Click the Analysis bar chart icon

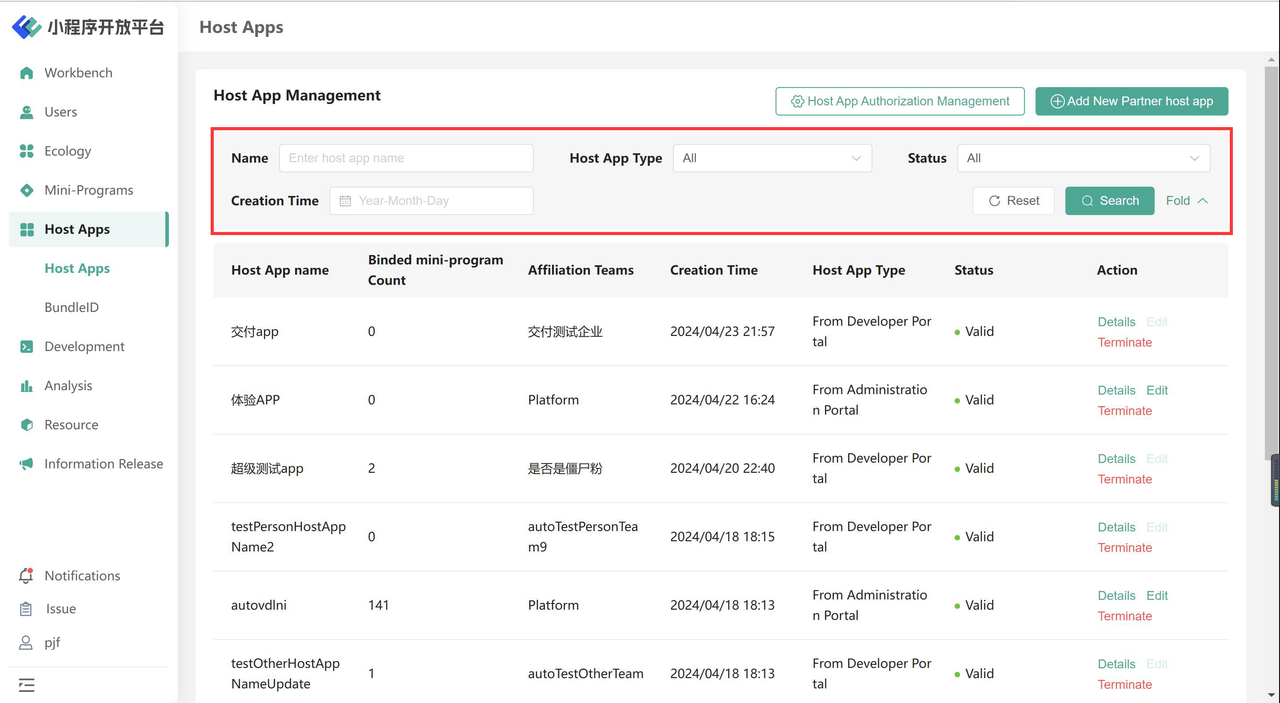coord(27,386)
